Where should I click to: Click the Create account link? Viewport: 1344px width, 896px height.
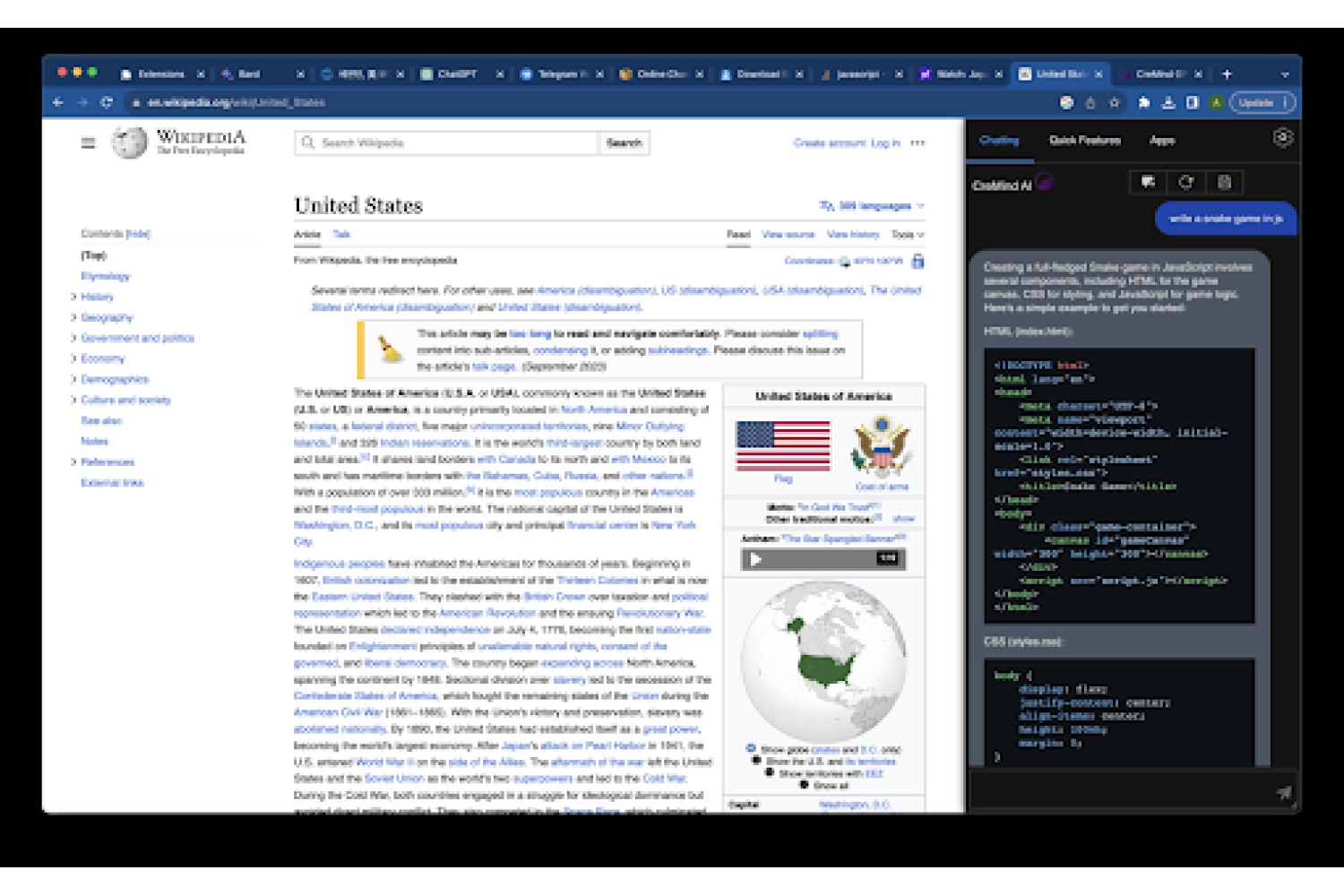(830, 143)
